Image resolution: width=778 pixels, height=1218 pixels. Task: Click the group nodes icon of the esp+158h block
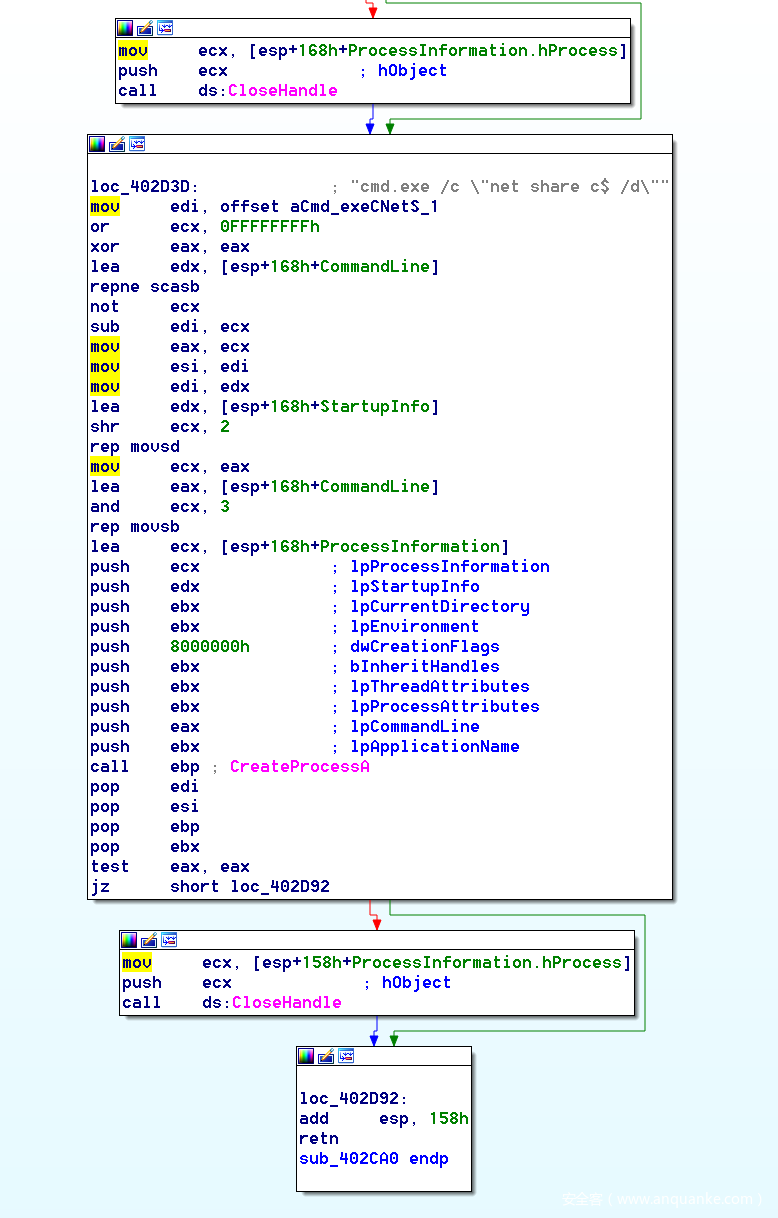pos(169,940)
